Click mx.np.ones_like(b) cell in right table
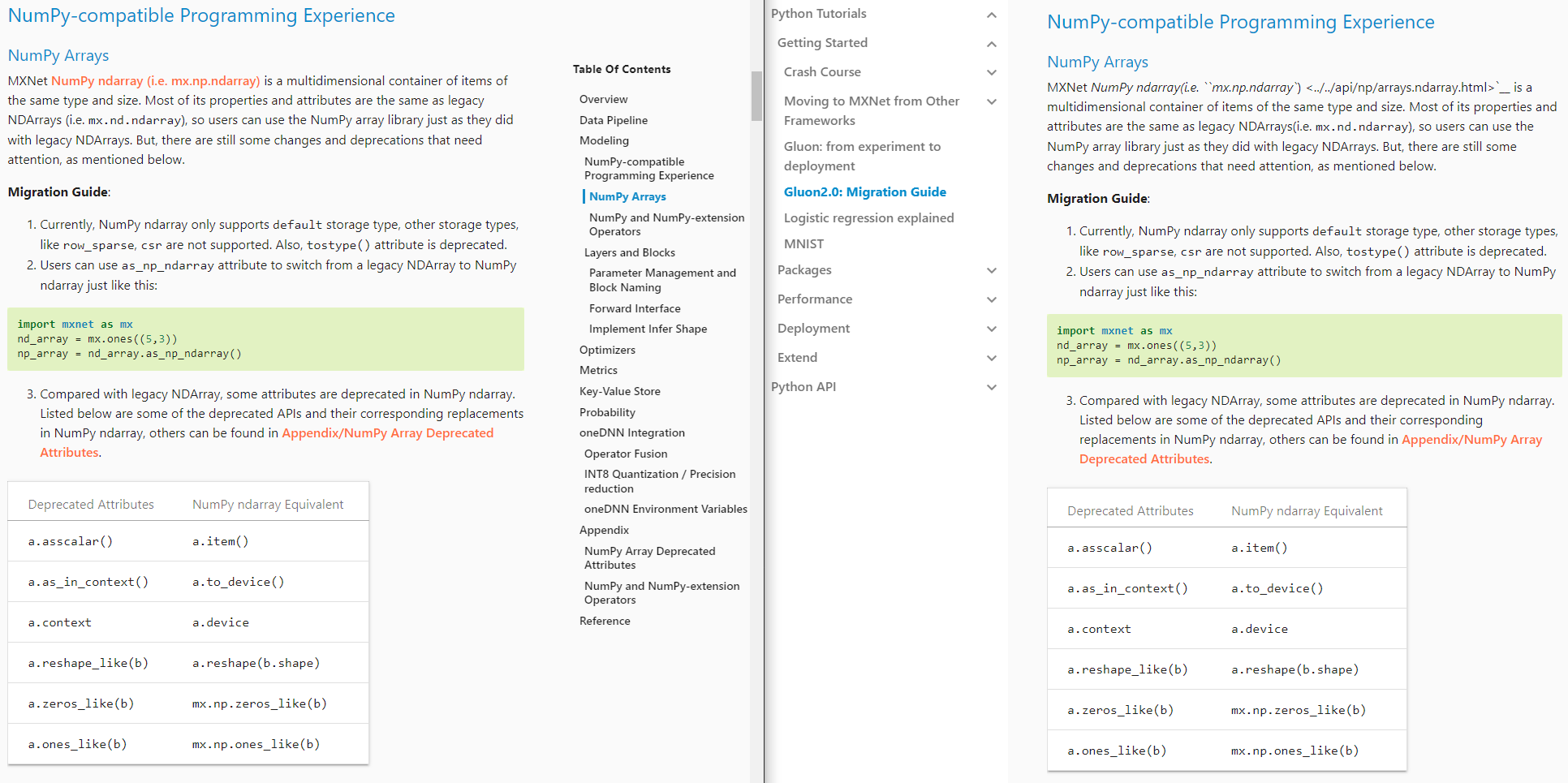Viewport: 1568px width, 783px height. pos(1294,751)
